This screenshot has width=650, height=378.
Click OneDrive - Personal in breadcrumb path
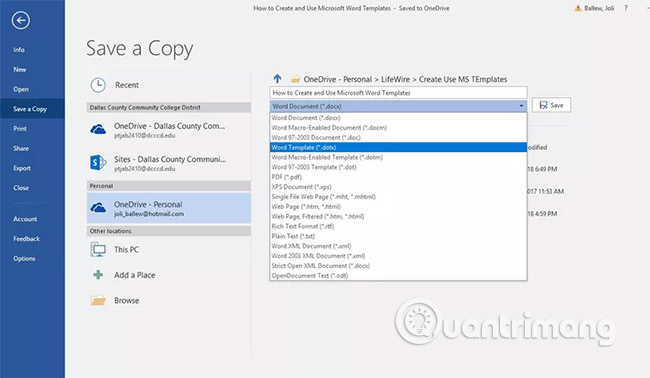point(337,79)
